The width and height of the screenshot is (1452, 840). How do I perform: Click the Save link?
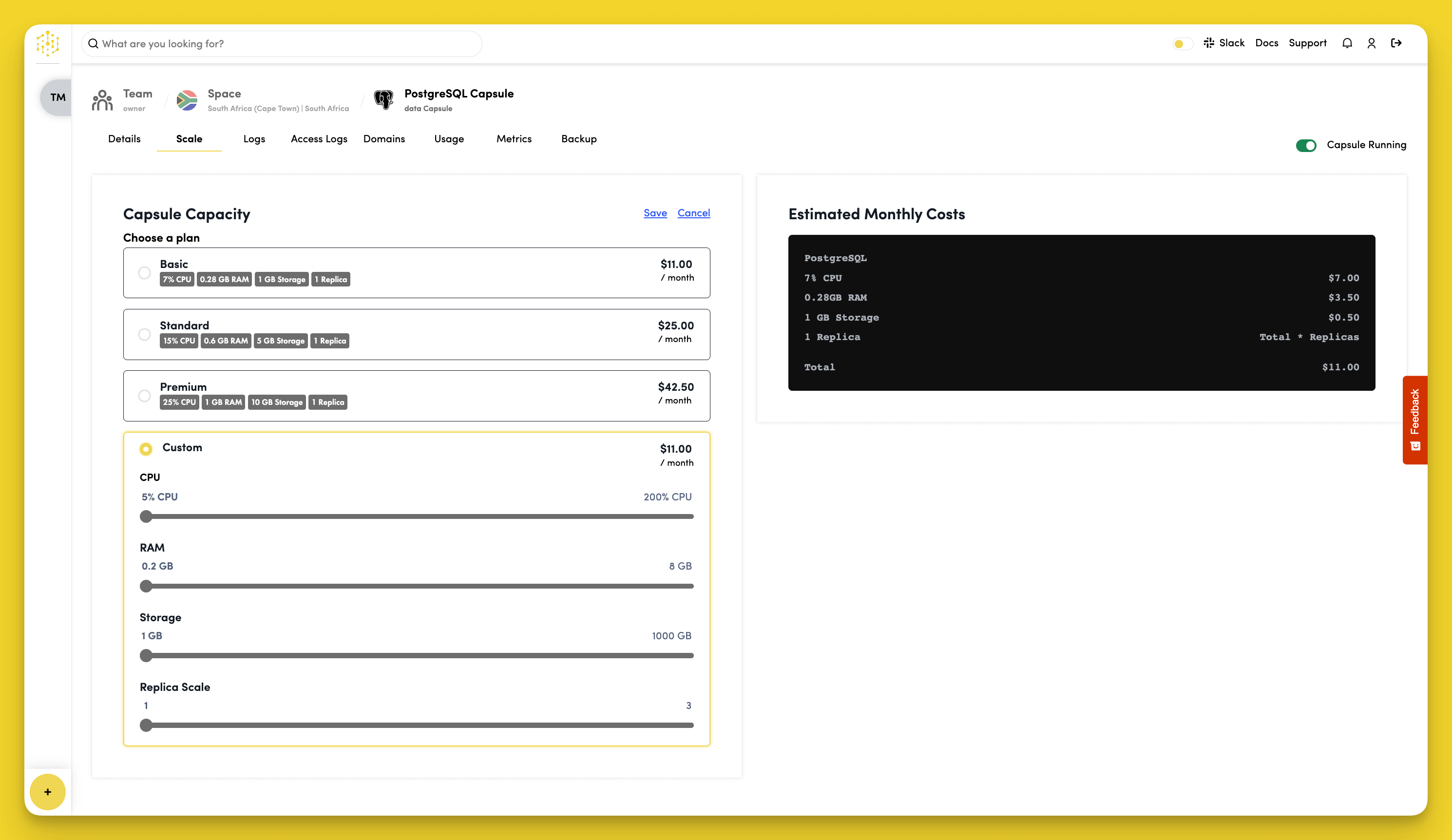point(655,212)
